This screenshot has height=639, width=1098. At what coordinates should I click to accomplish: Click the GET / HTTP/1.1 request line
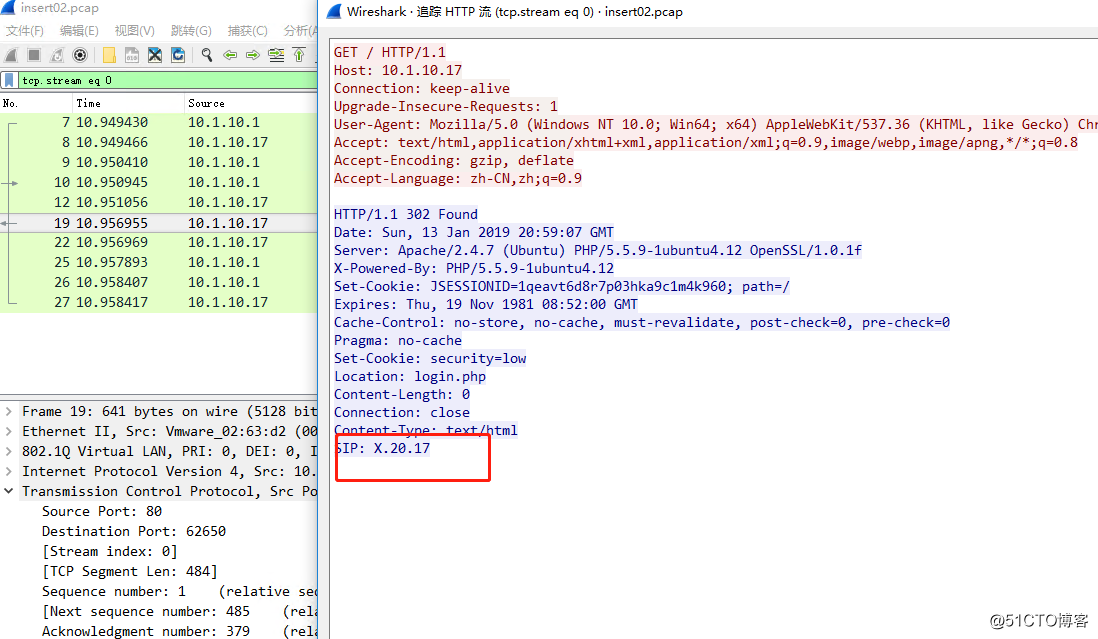[389, 52]
